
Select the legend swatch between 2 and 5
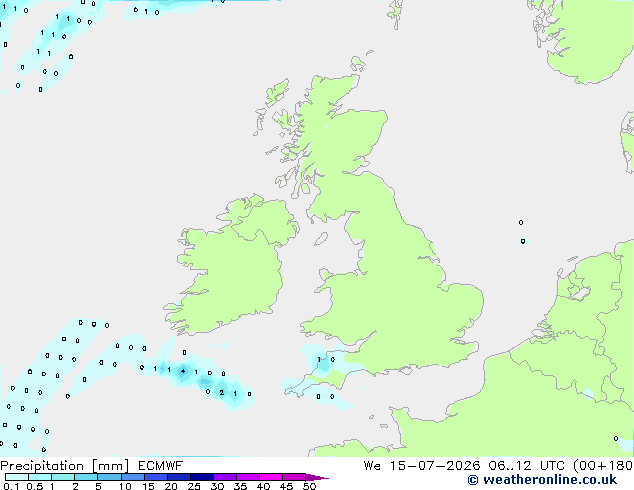[86, 477]
